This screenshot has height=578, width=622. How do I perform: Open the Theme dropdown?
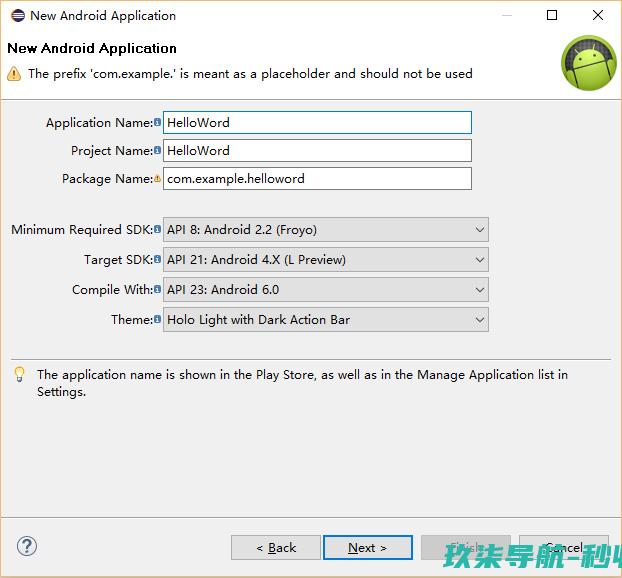[326, 319]
